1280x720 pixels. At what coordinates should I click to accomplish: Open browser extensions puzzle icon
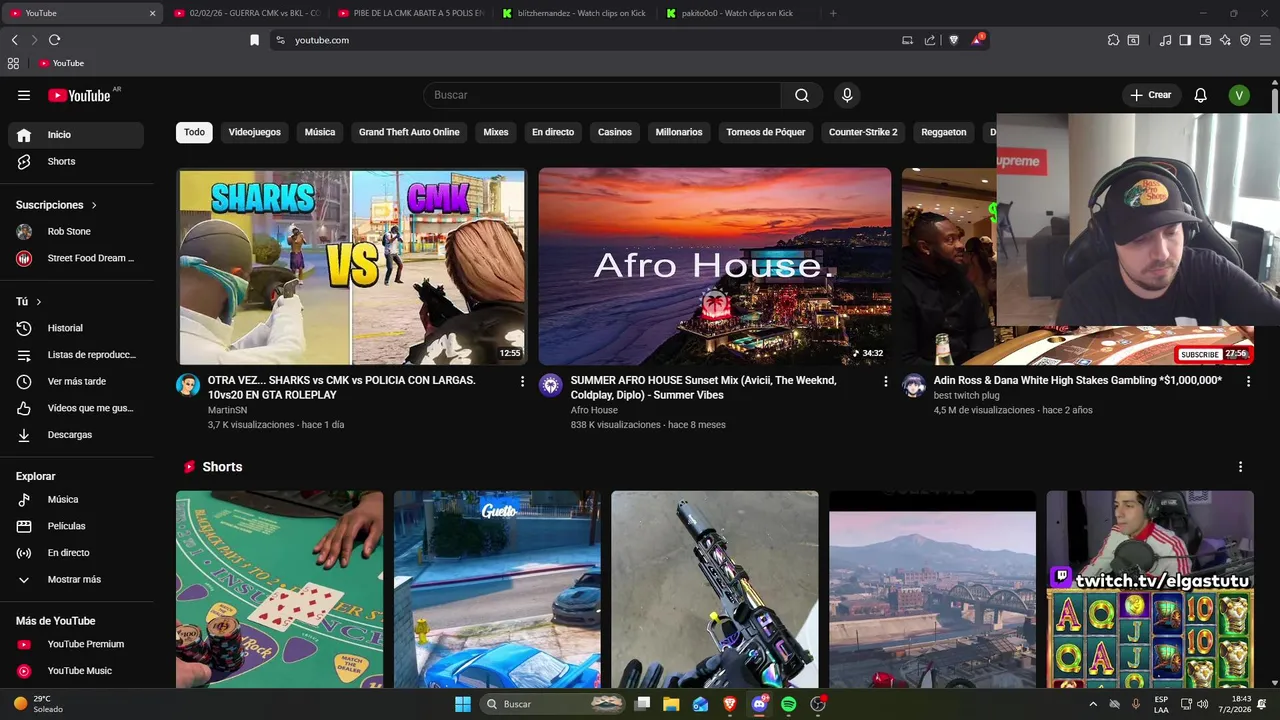click(x=1113, y=40)
